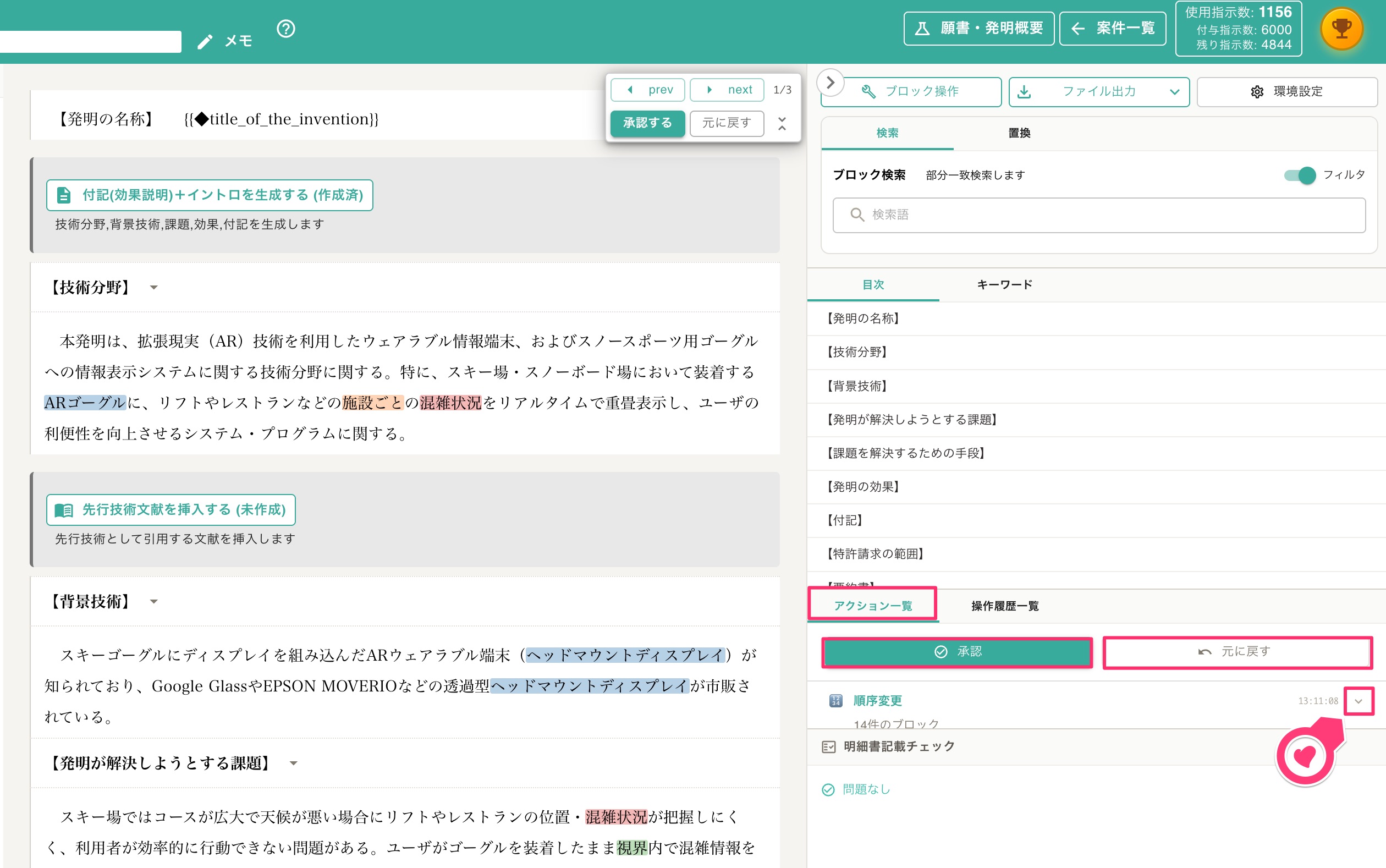1386x868 pixels.
Task: Click the highlighted 施設ごと keyword
Action: pyautogui.click(x=372, y=403)
